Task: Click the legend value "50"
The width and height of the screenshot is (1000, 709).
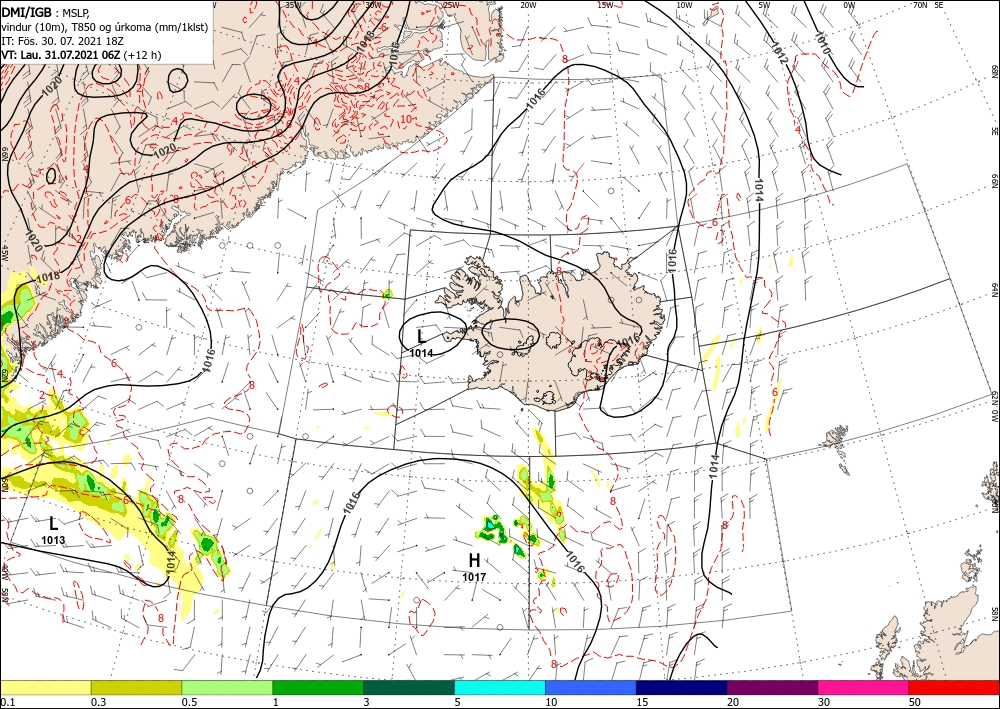Action: pyautogui.click(x=915, y=702)
